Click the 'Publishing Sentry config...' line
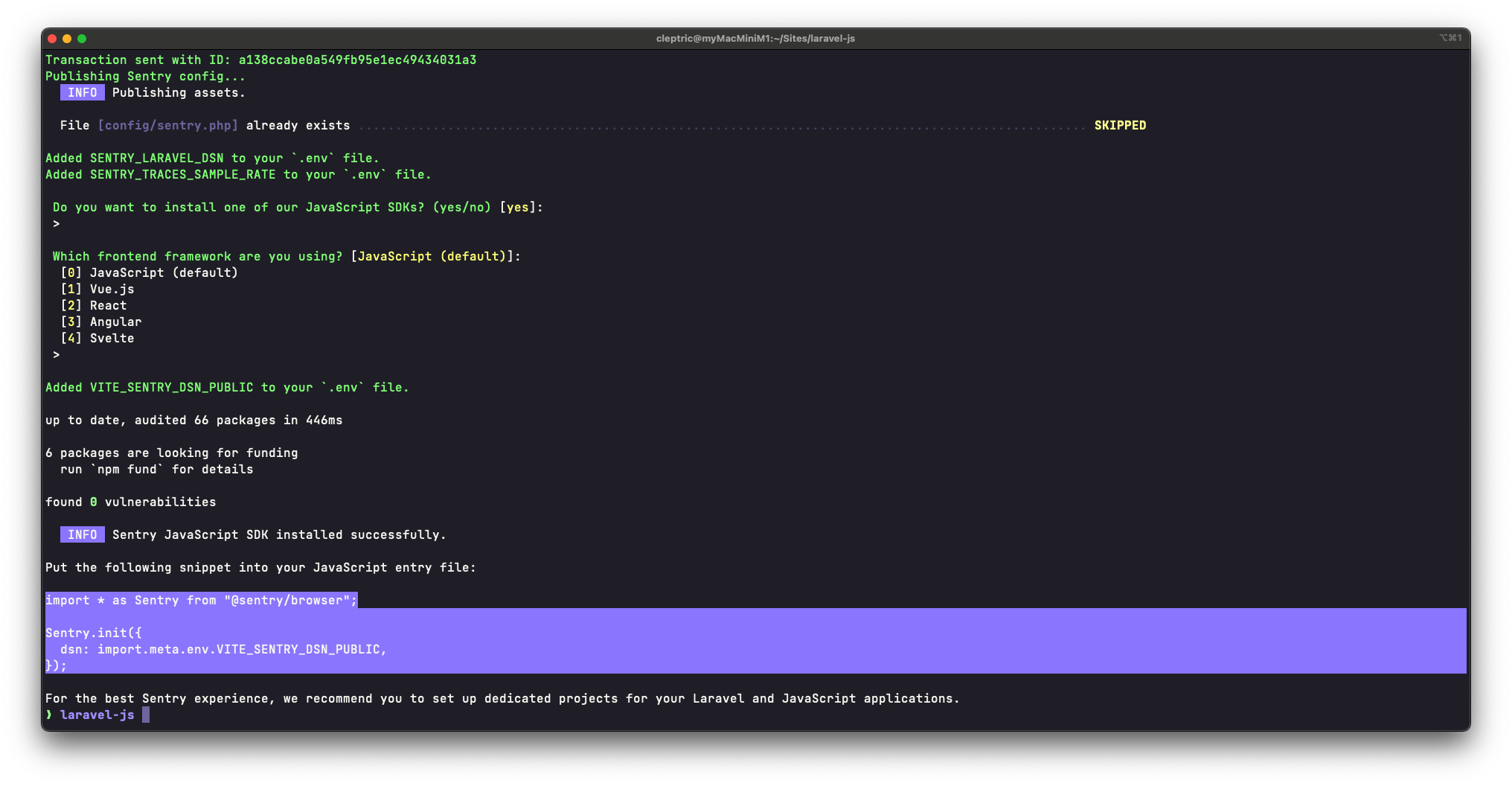The width and height of the screenshot is (1512, 786). (145, 77)
